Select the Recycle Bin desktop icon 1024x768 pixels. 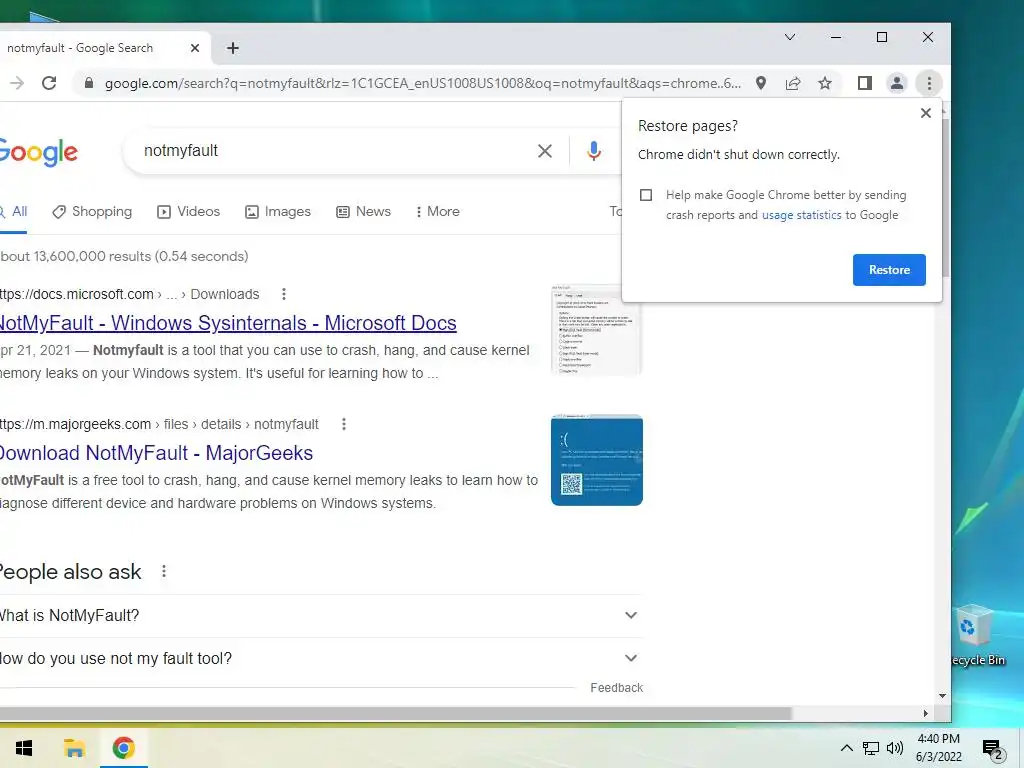pos(978,636)
